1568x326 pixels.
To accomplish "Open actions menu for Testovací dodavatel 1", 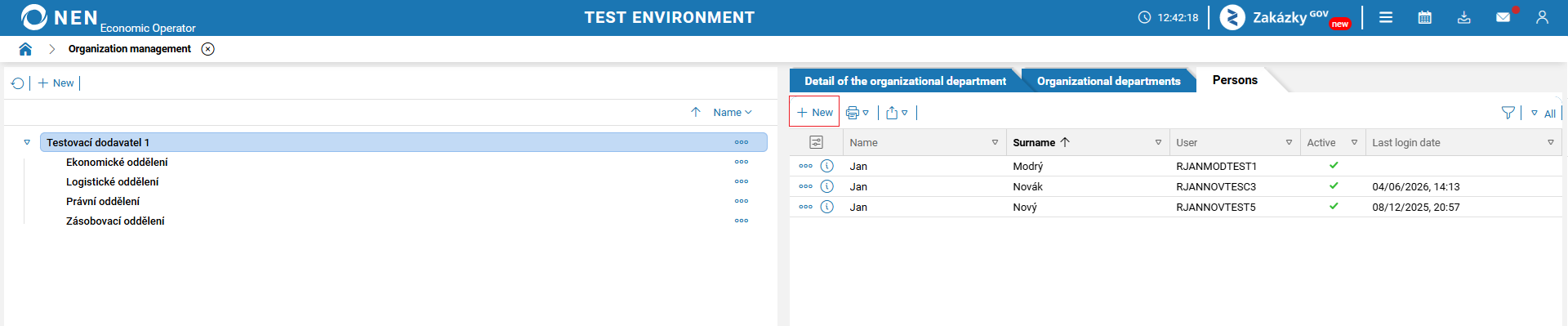I will pyautogui.click(x=742, y=142).
